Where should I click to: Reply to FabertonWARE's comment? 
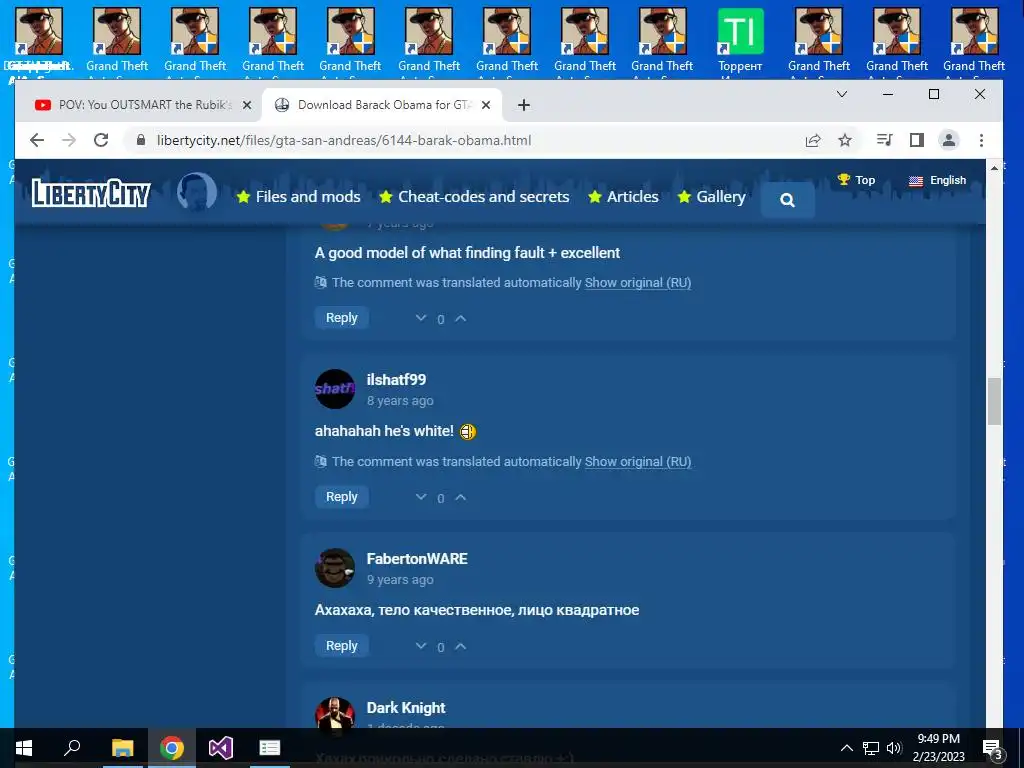[342, 646]
